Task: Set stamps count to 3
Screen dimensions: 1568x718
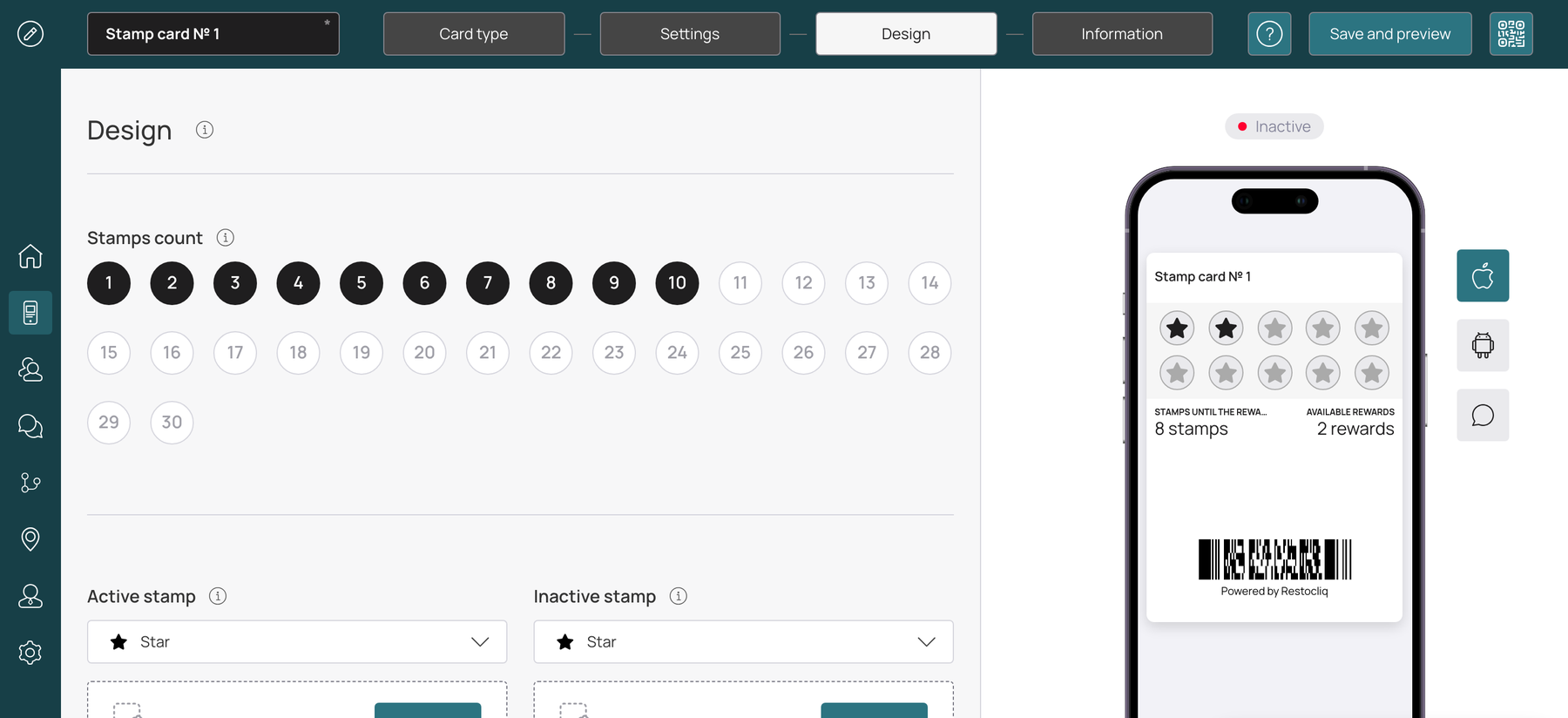Action: [235, 283]
